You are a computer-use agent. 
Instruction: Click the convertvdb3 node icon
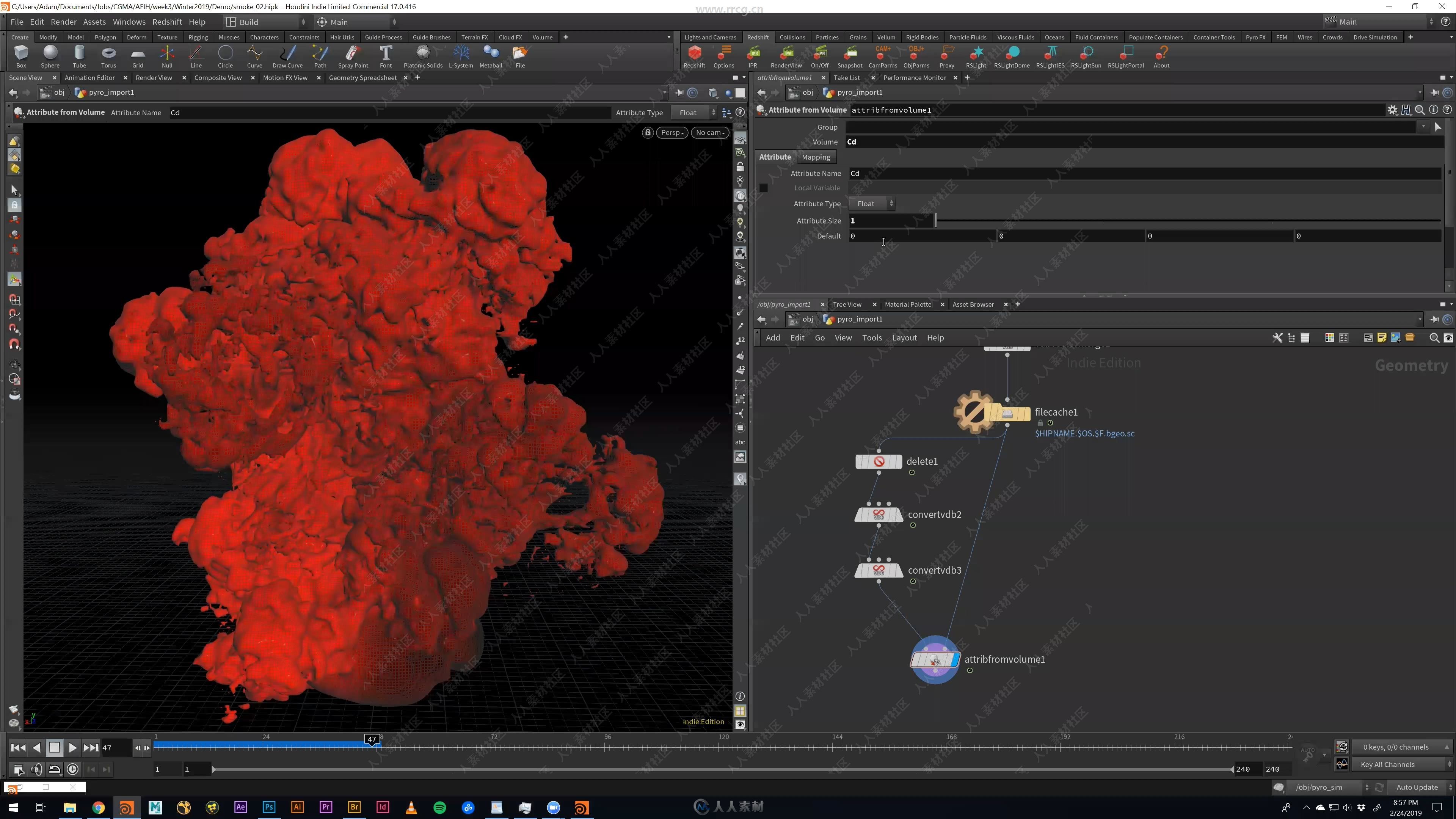879,570
